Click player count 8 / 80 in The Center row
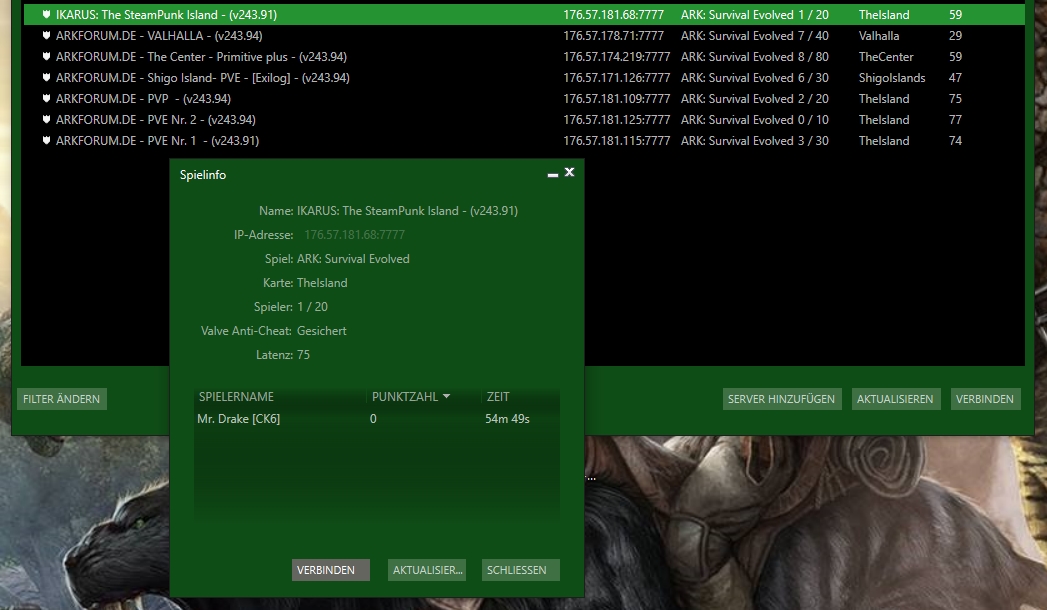1047x610 pixels. (x=813, y=57)
